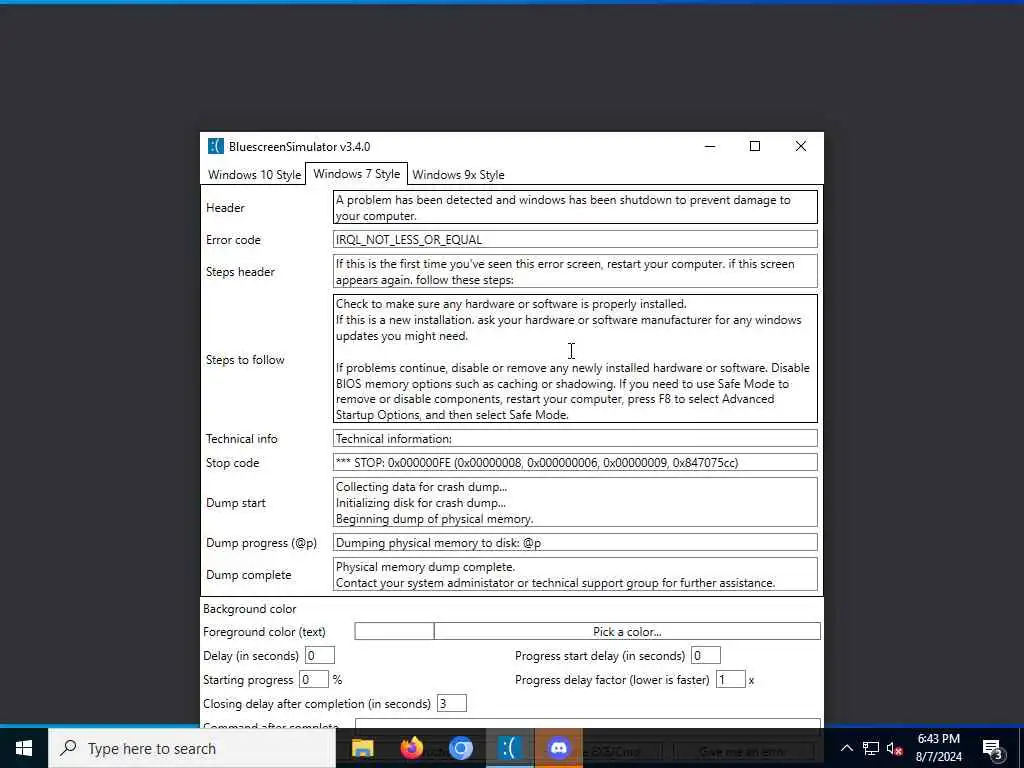Click the 'Foreground color (text)' label

point(264,632)
